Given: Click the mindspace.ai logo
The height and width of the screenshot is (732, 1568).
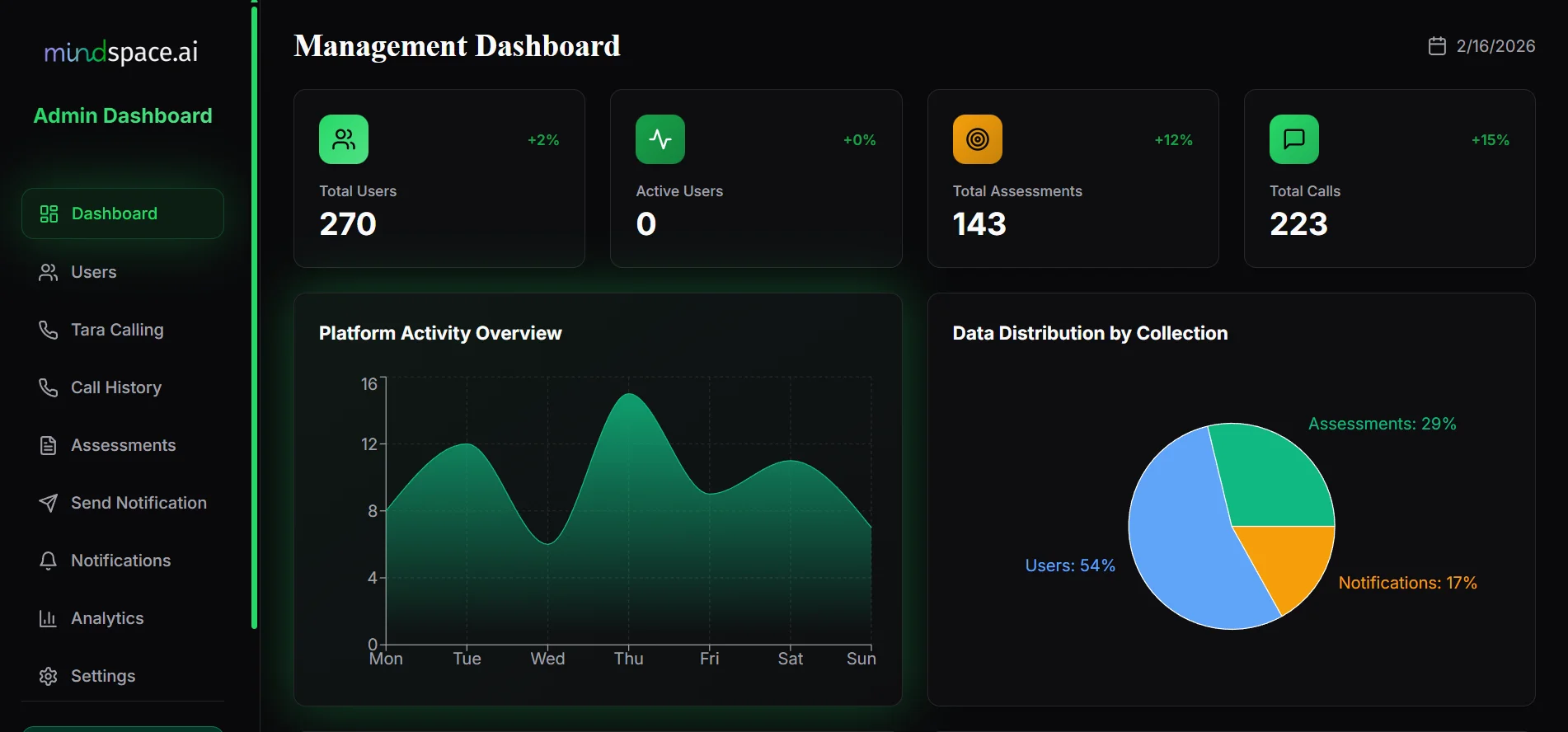Looking at the screenshot, I should [x=121, y=52].
